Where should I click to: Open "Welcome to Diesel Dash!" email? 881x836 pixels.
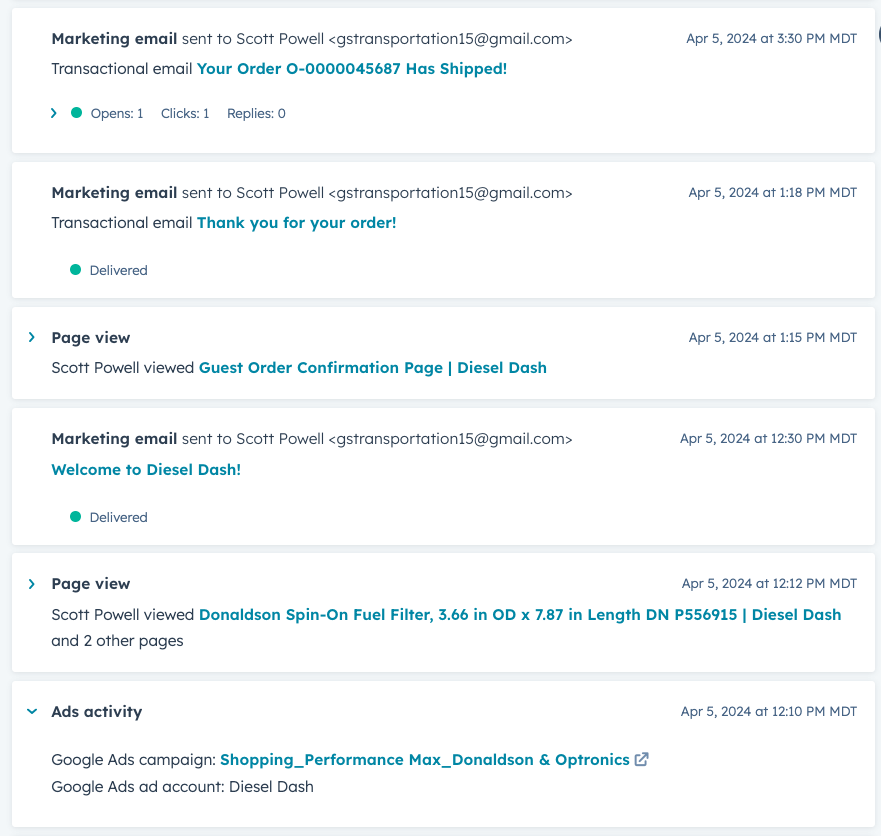[x=146, y=470]
